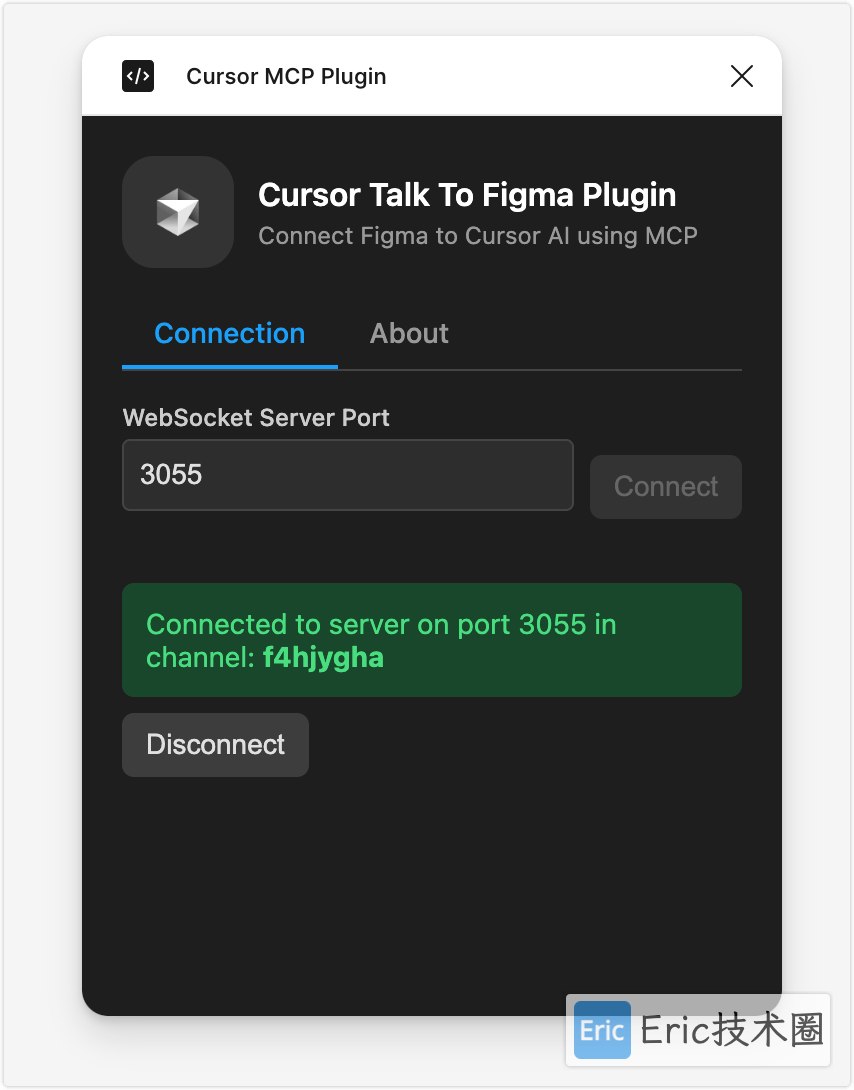Click the "WebSocket Server Port" label
Image resolution: width=854 pixels, height=1090 pixels.
click(256, 418)
